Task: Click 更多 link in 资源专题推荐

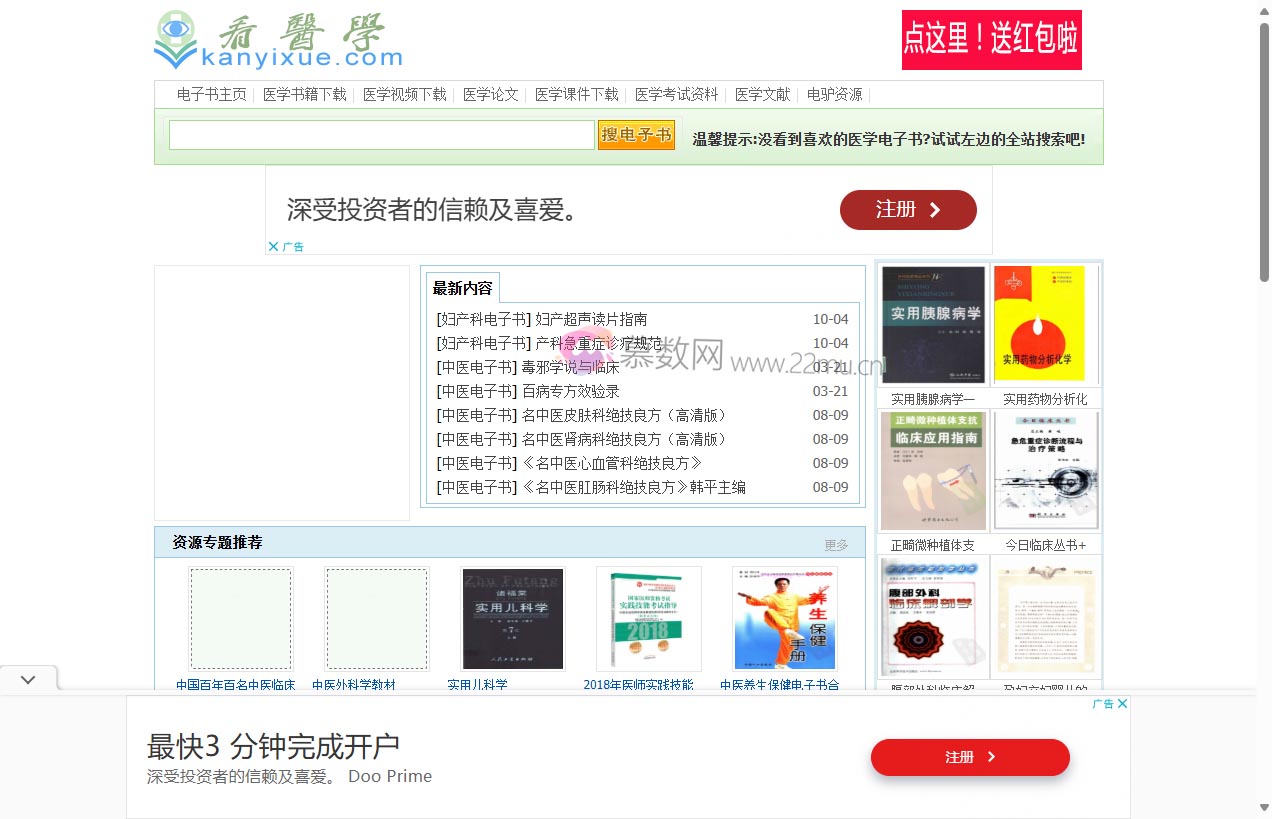Action: 836,545
